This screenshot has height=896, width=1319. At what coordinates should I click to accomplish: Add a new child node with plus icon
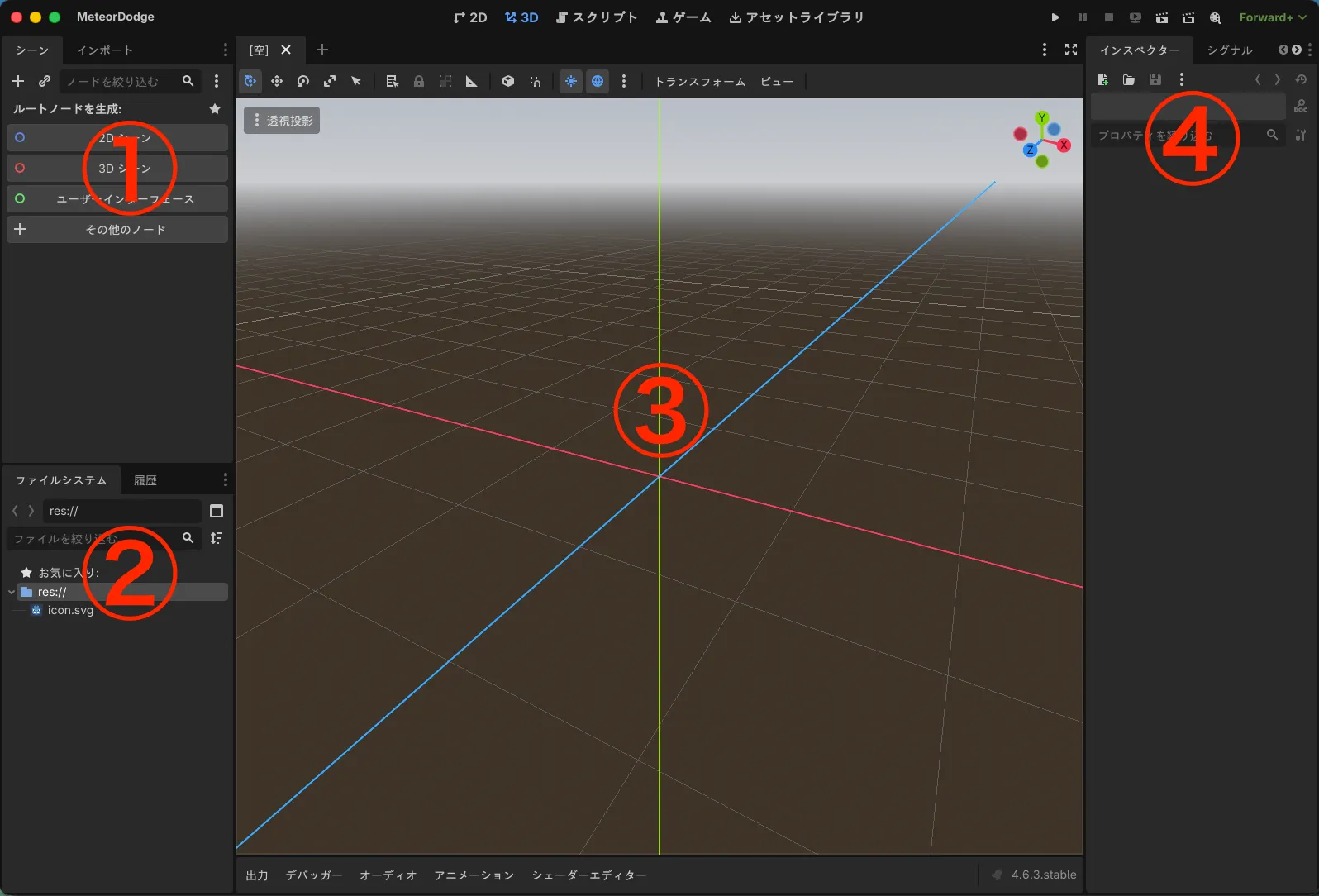18,81
